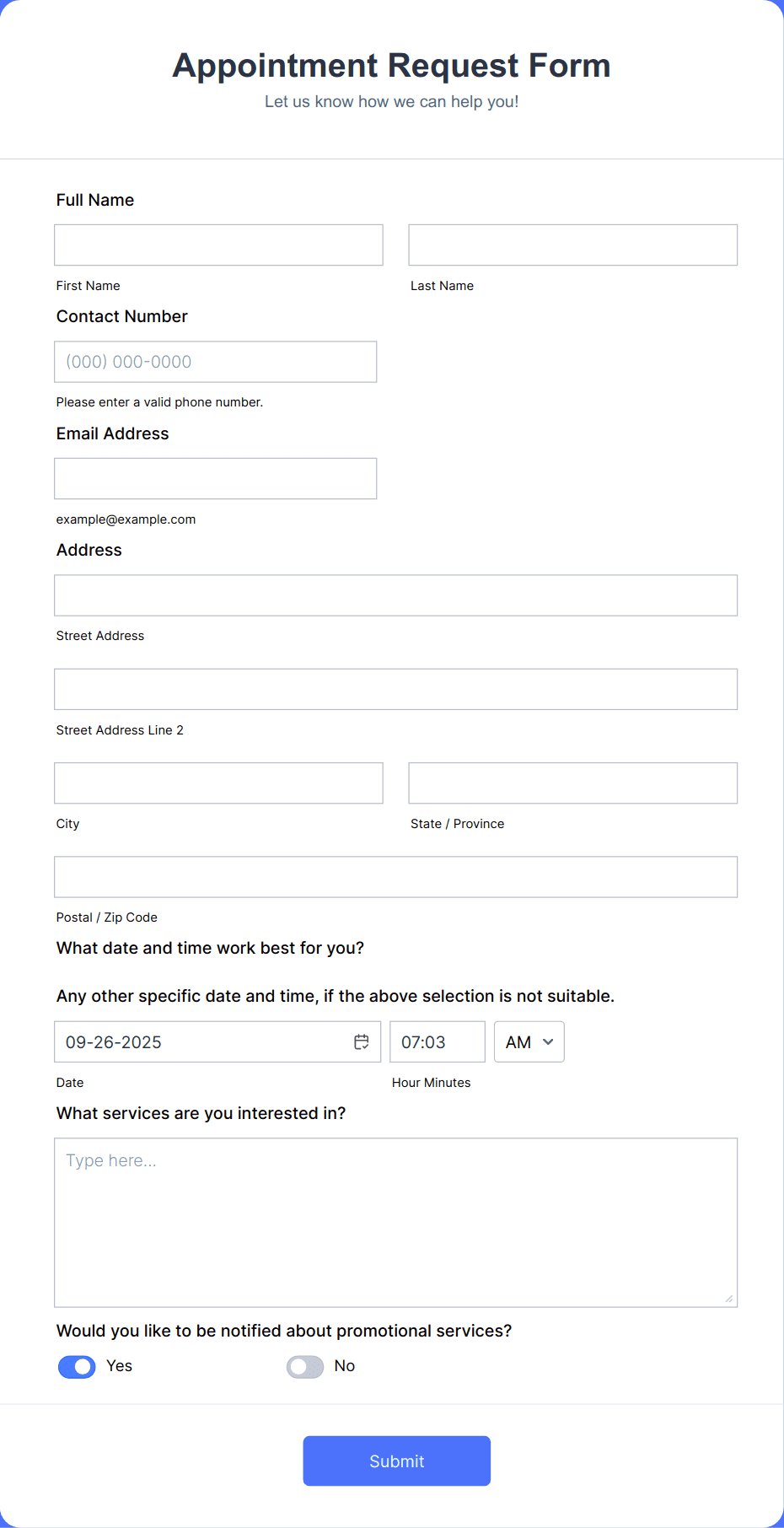Focus the City input field

pyautogui.click(x=217, y=783)
